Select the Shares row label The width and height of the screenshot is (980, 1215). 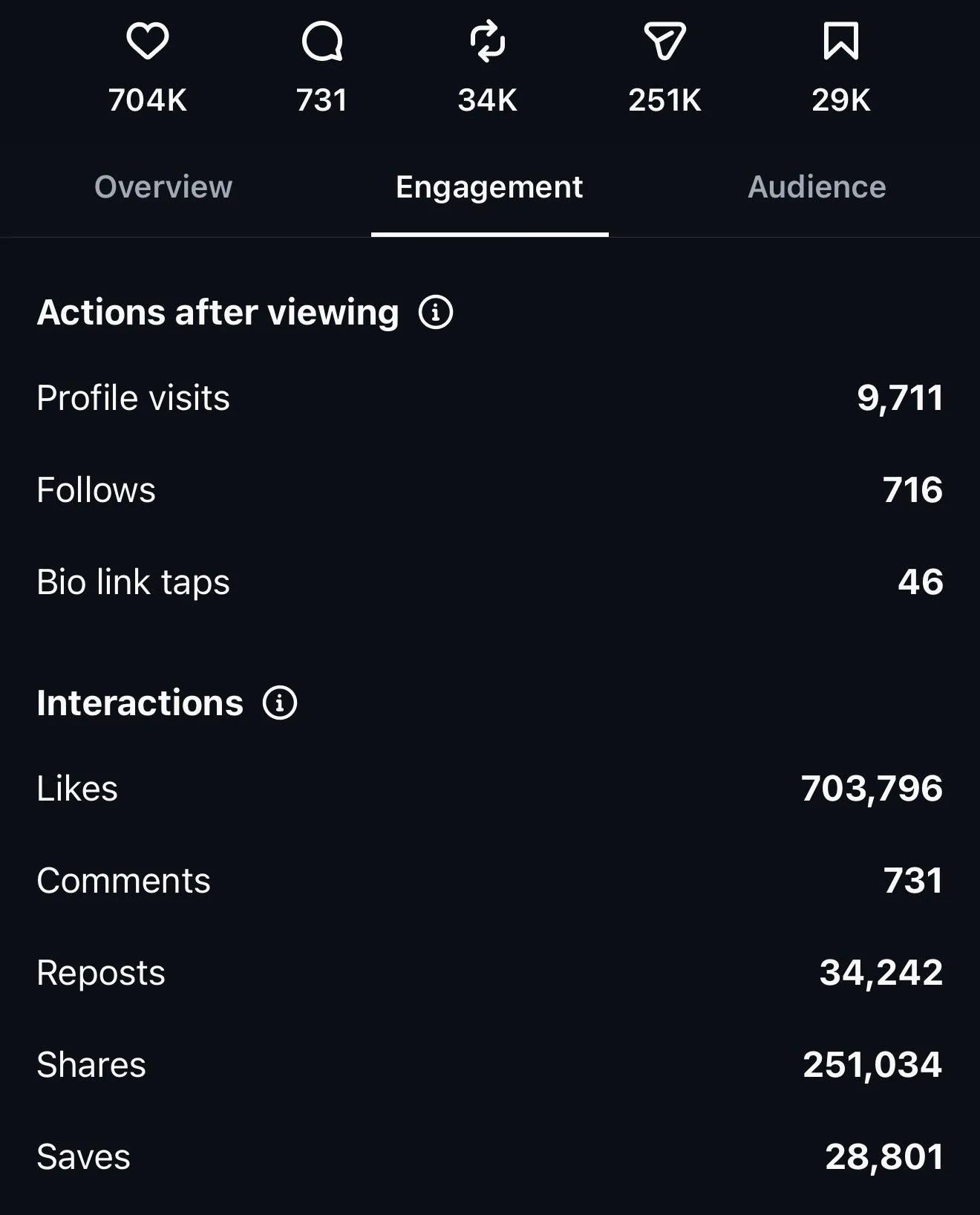point(91,1064)
